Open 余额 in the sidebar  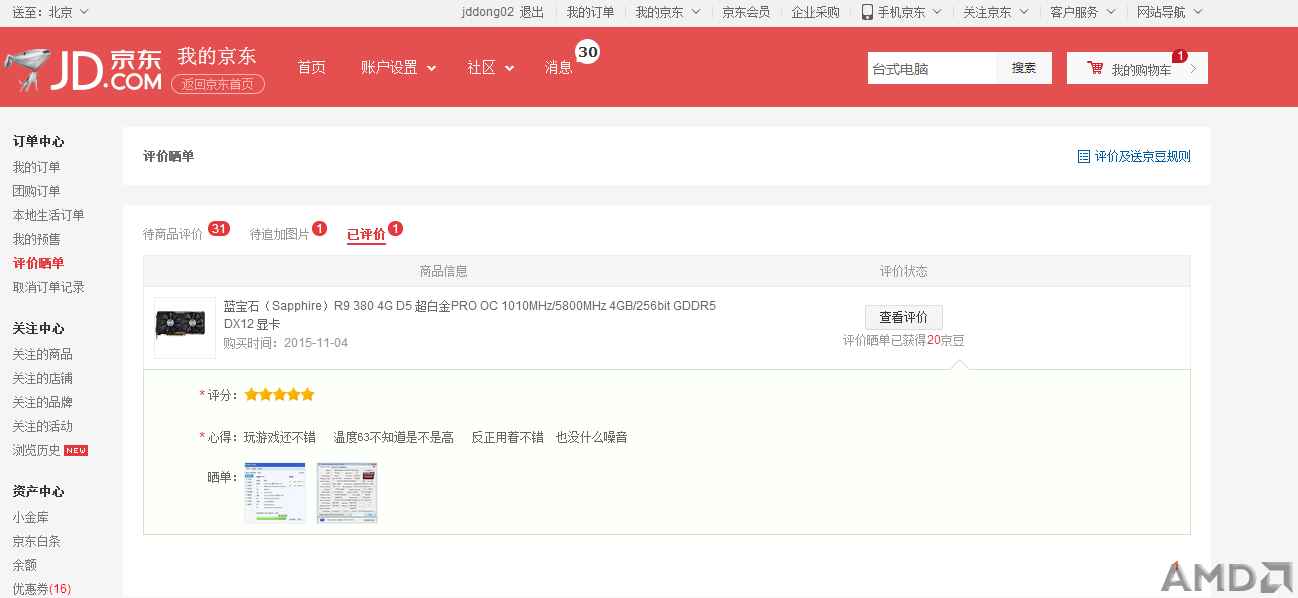click(x=24, y=565)
